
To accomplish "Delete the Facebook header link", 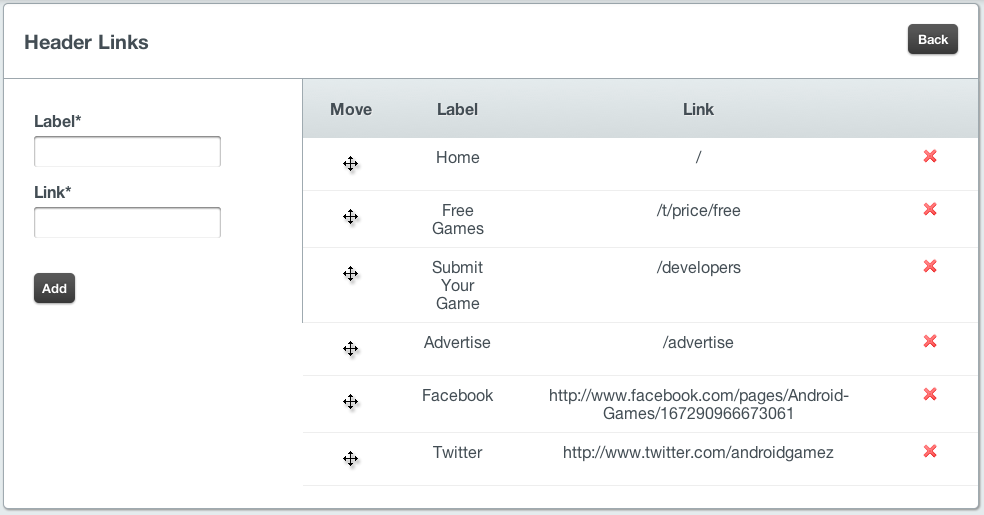I will (x=930, y=394).
